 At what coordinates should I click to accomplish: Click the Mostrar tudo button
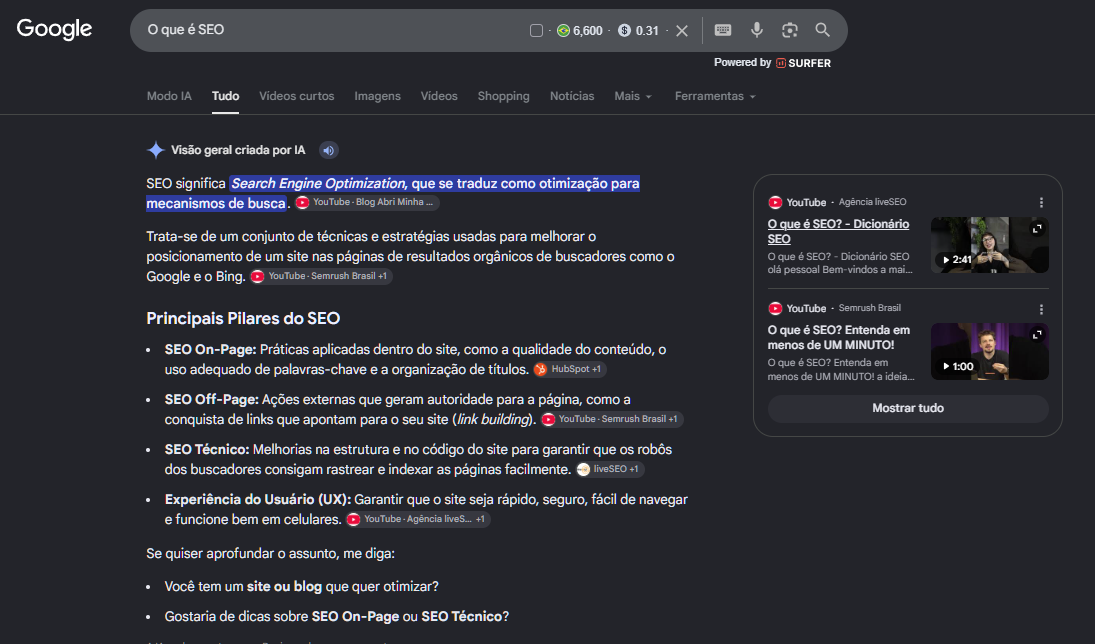pyautogui.click(x=908, y=409)
